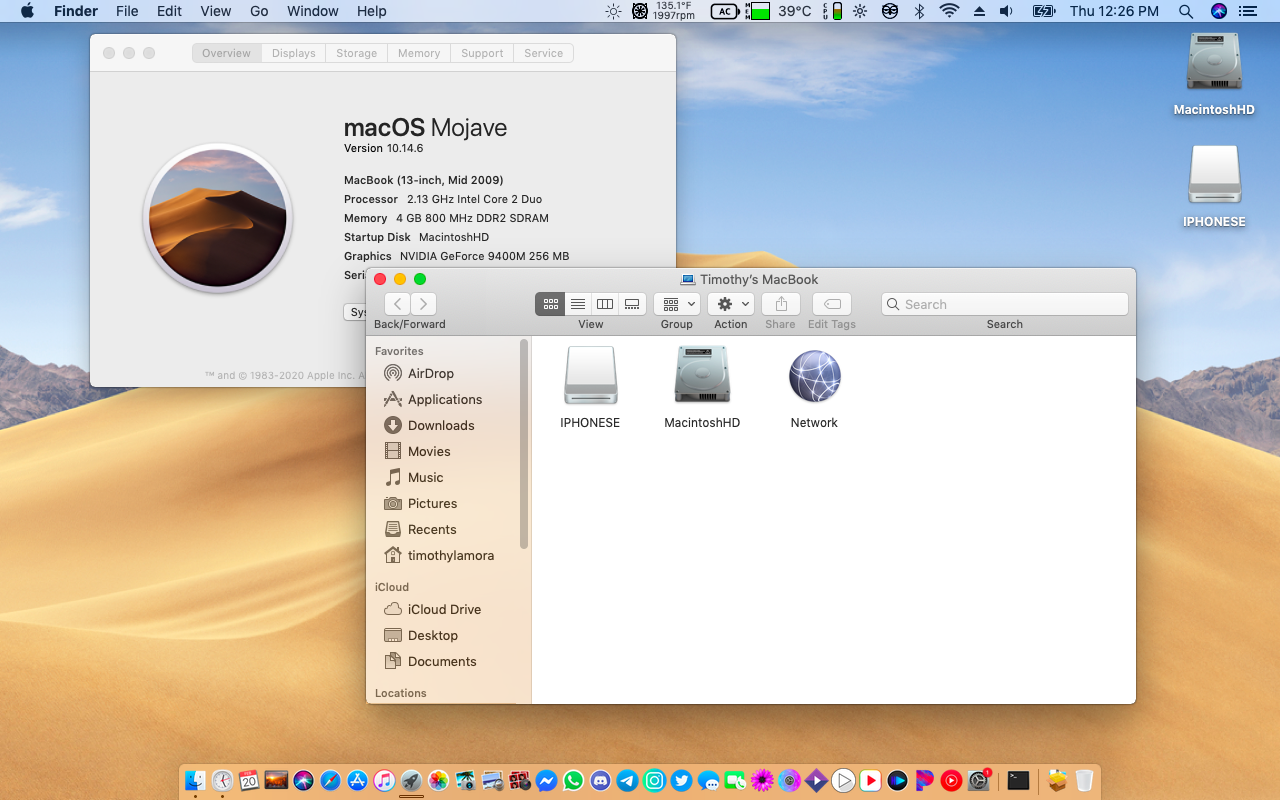Viewport: 1280px width, 800px height.
Task: Click the Share toolbar button
Action: pyautogui.click(x=781, y=304)
